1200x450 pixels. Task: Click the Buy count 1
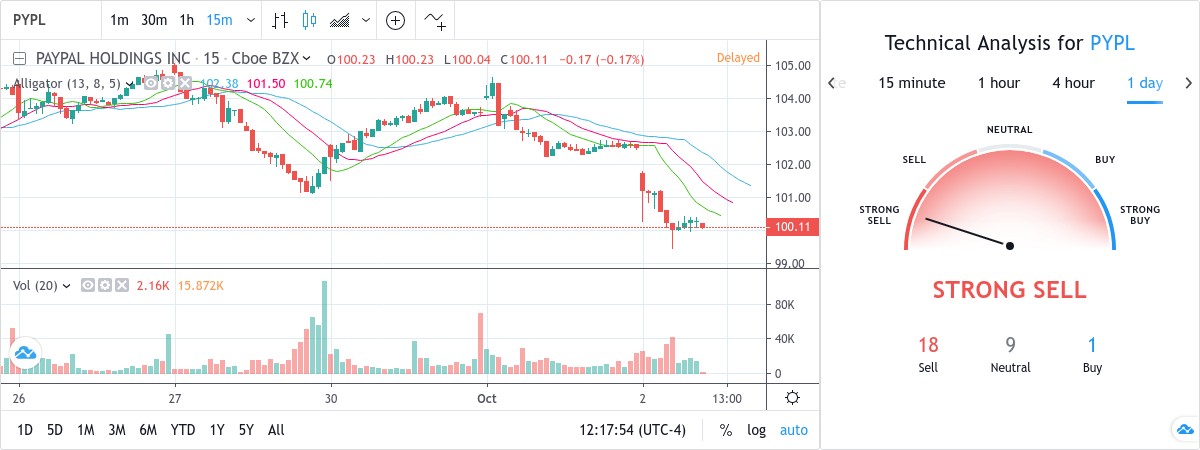(x=1092, y=346)
